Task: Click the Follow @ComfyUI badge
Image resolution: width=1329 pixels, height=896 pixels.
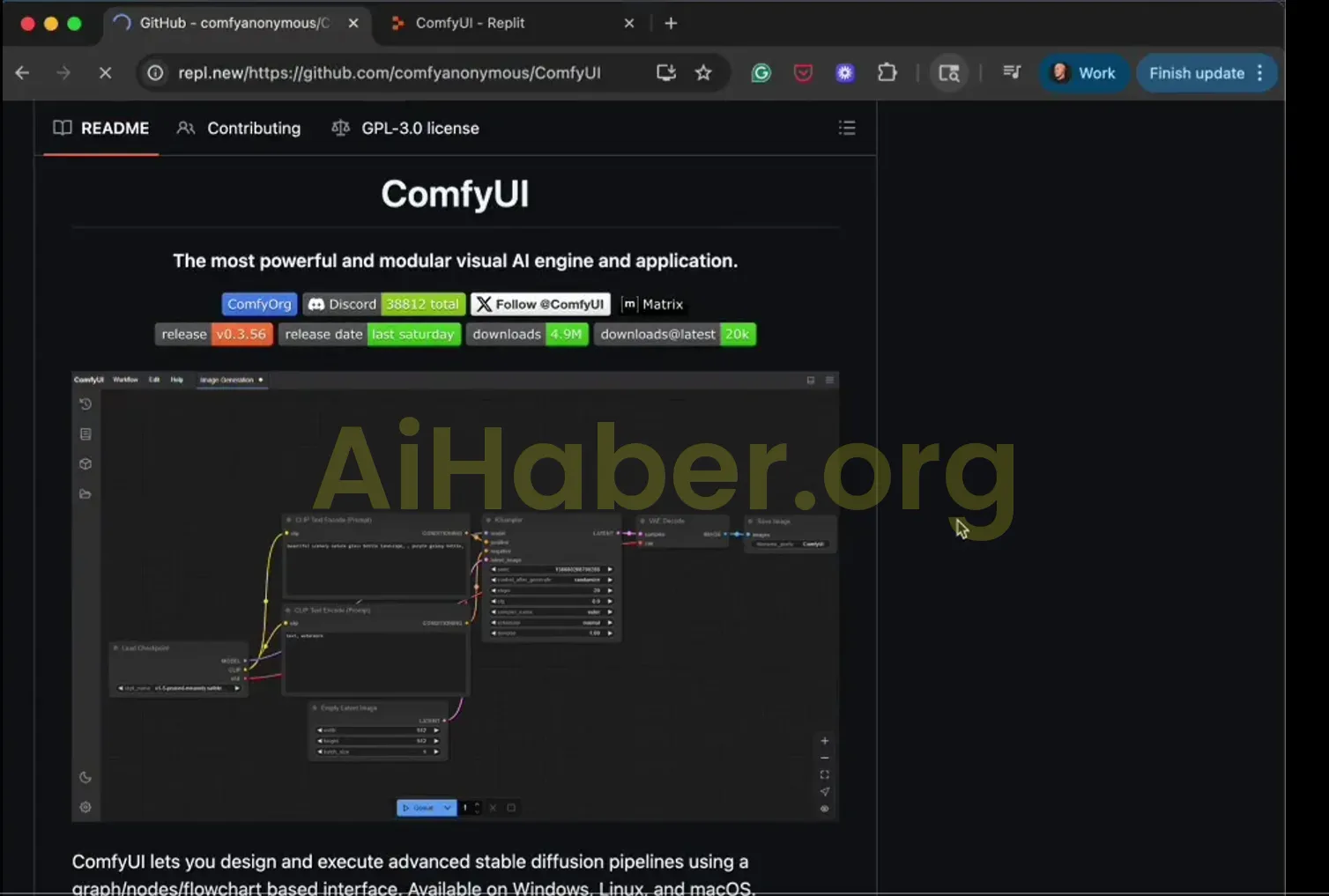Action: (541, 304)
